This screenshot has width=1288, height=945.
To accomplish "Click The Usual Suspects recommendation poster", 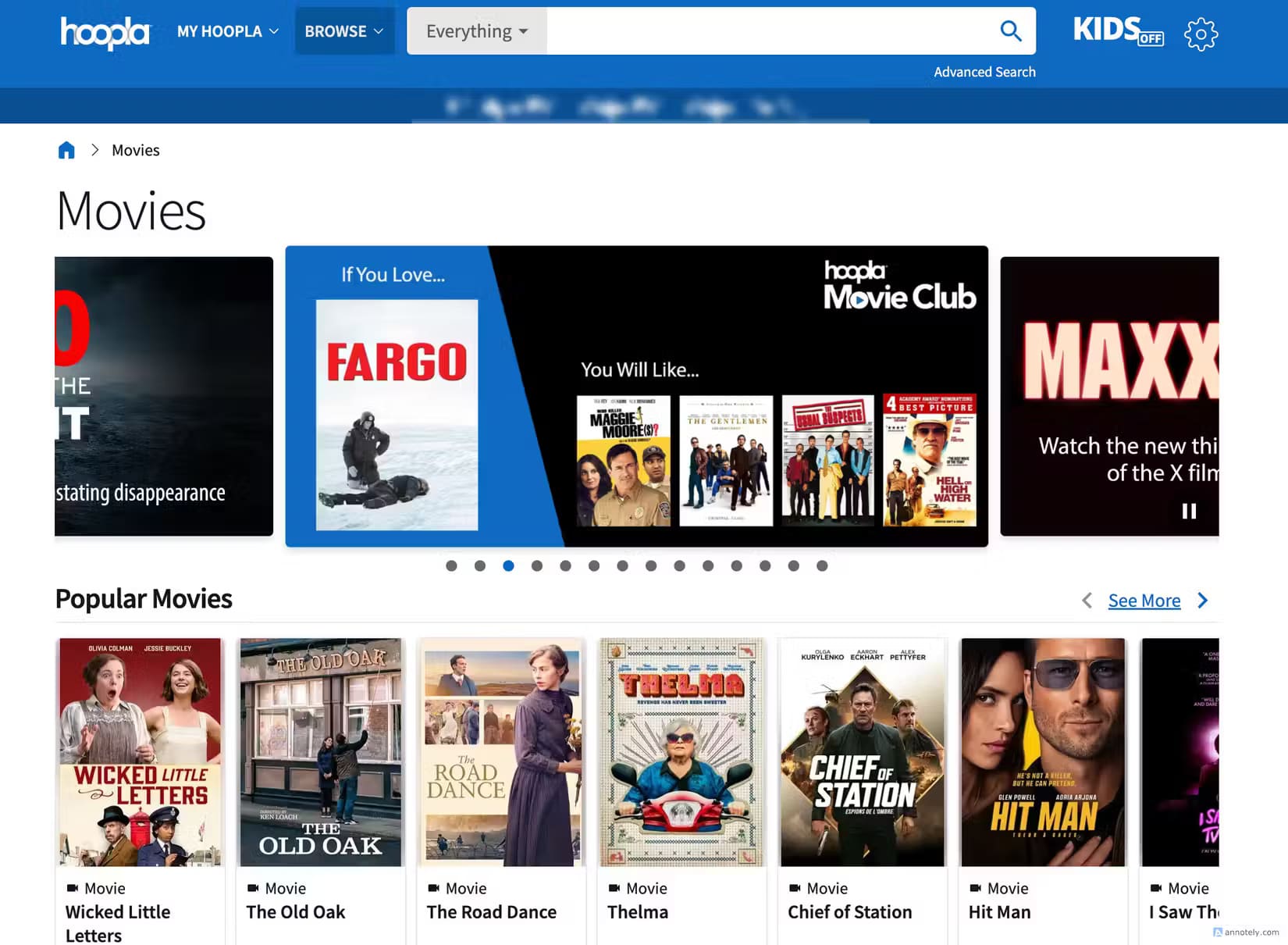I will click(828, 461).
